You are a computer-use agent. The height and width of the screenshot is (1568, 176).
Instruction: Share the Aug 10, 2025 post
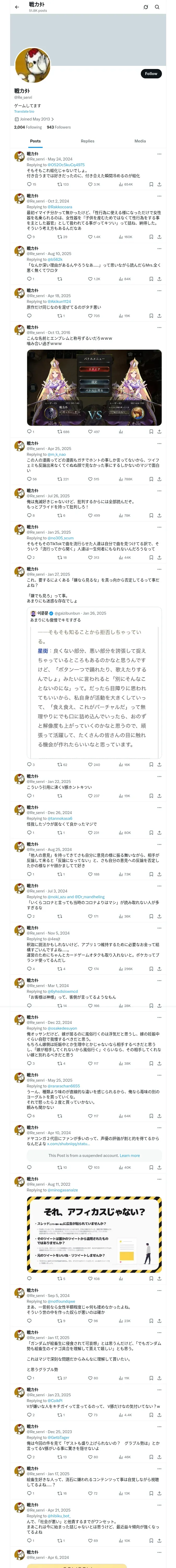coord(159,279)
